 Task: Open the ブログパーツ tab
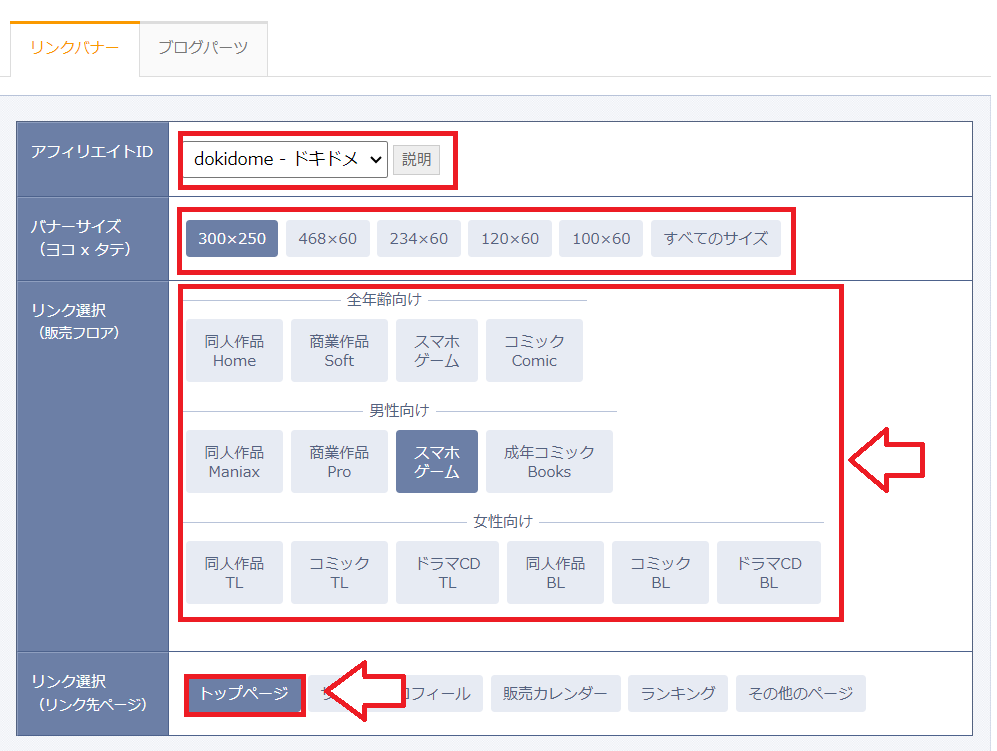point(203,48)
